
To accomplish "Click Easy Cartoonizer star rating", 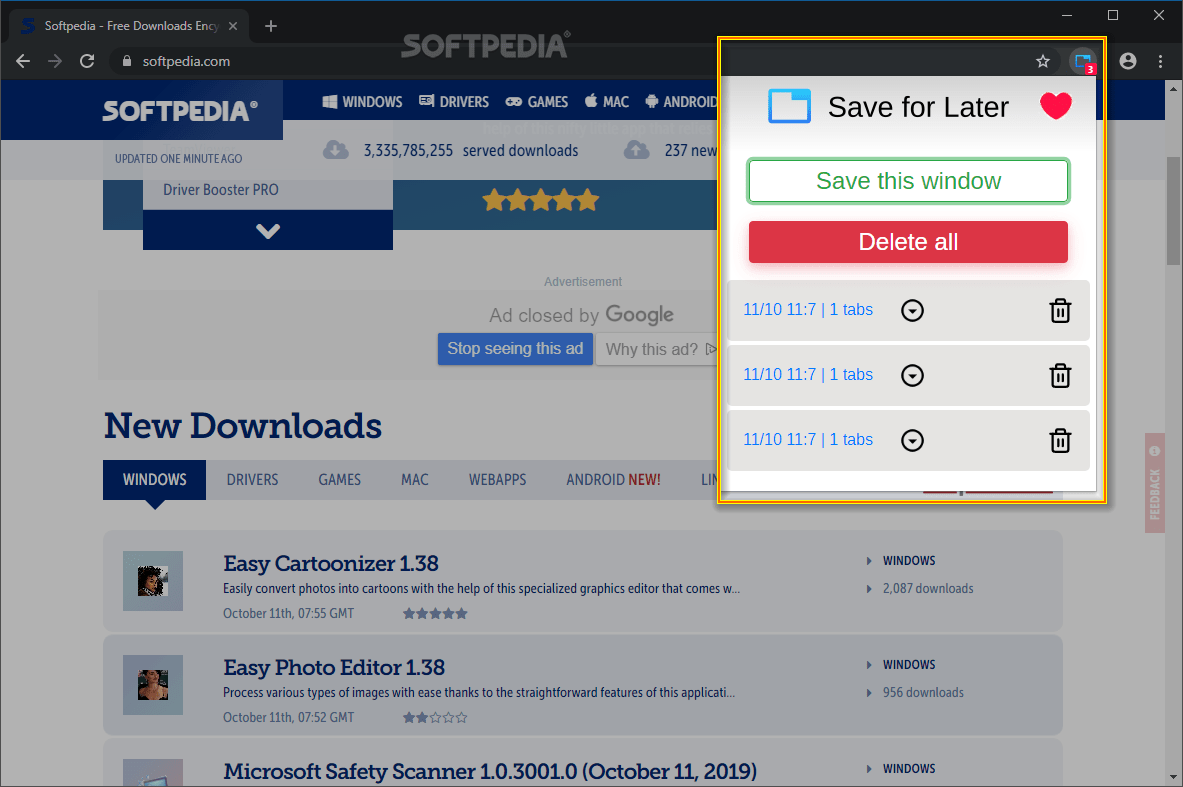I will point(435,613).
